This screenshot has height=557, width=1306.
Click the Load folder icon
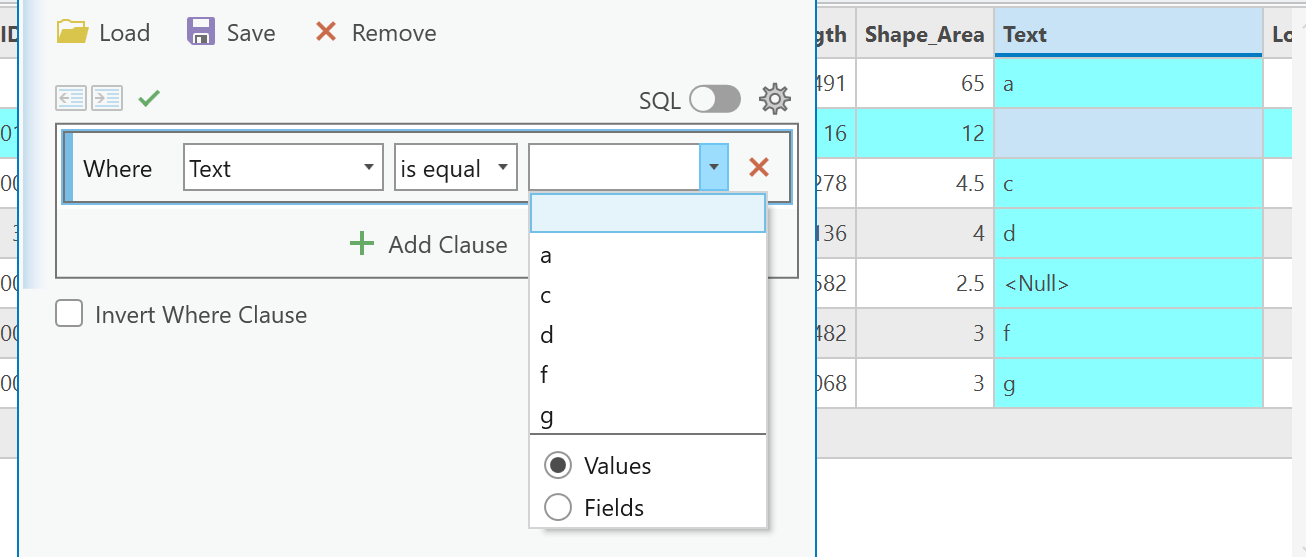[73, 32]
